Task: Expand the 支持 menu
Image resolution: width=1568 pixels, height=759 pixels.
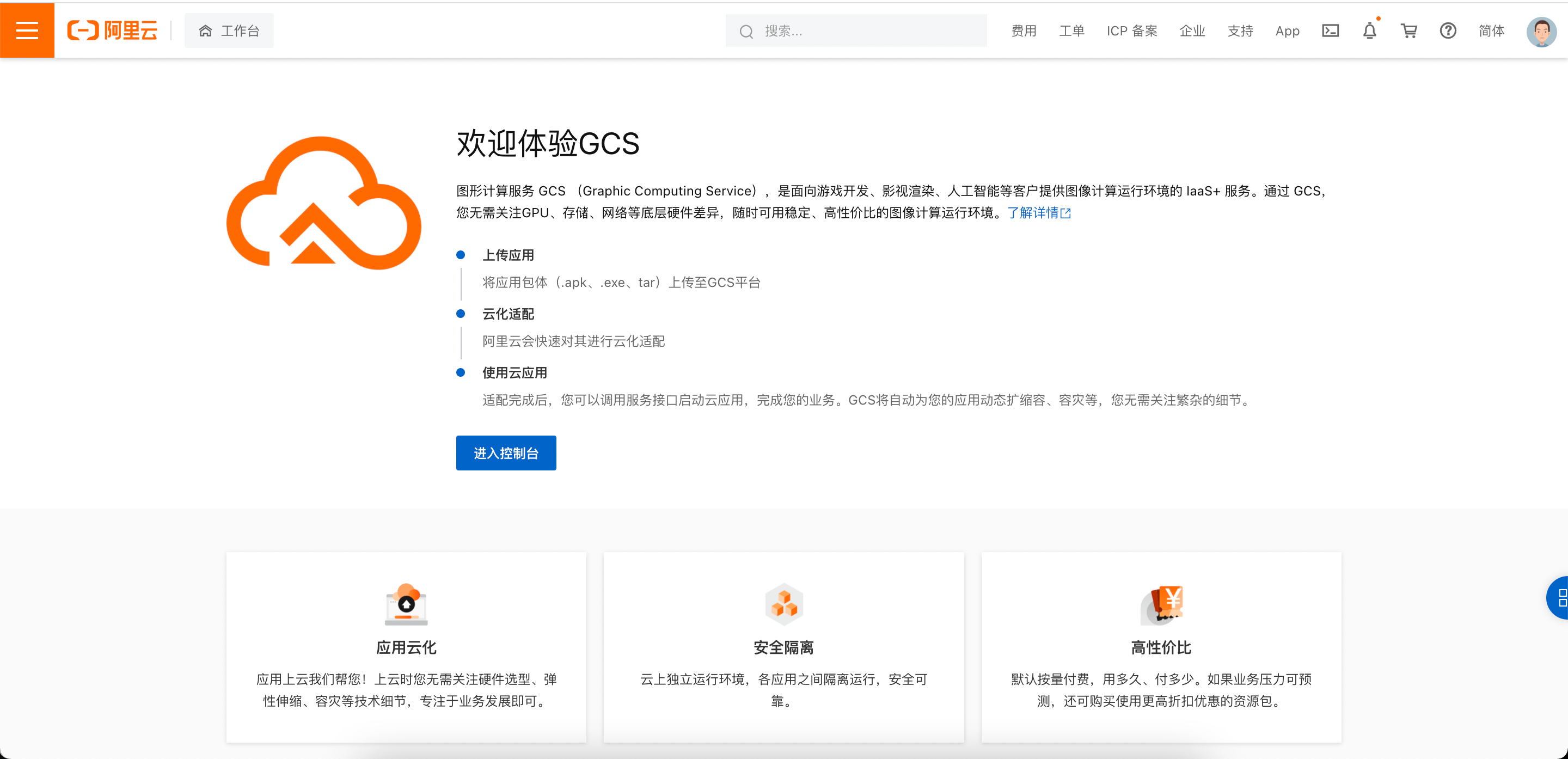Action: 1240,30
